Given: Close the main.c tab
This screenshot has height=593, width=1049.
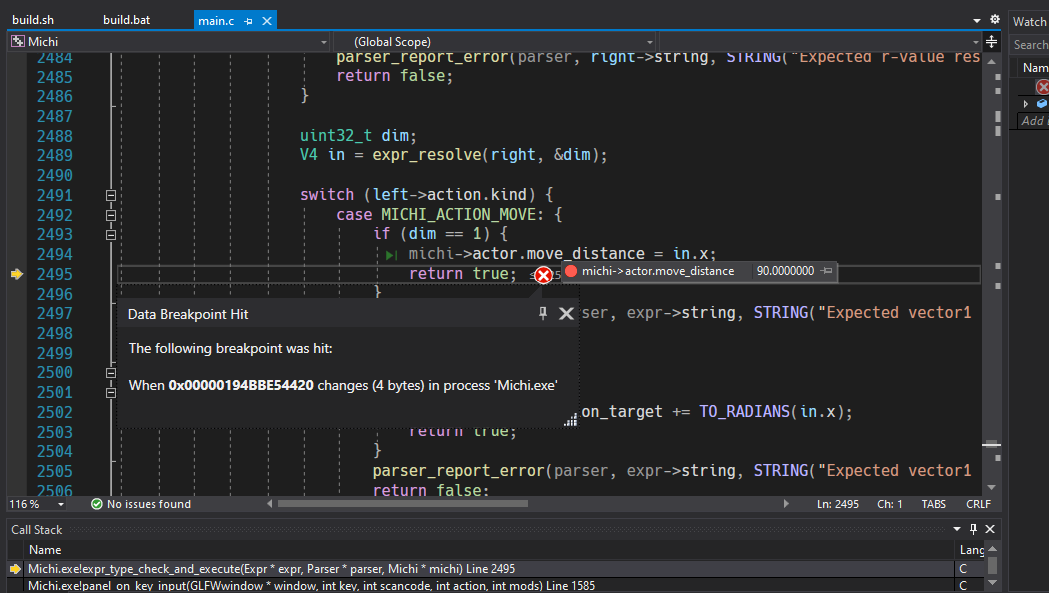Looking at the screenshot, I should click(x=267, y=21).
